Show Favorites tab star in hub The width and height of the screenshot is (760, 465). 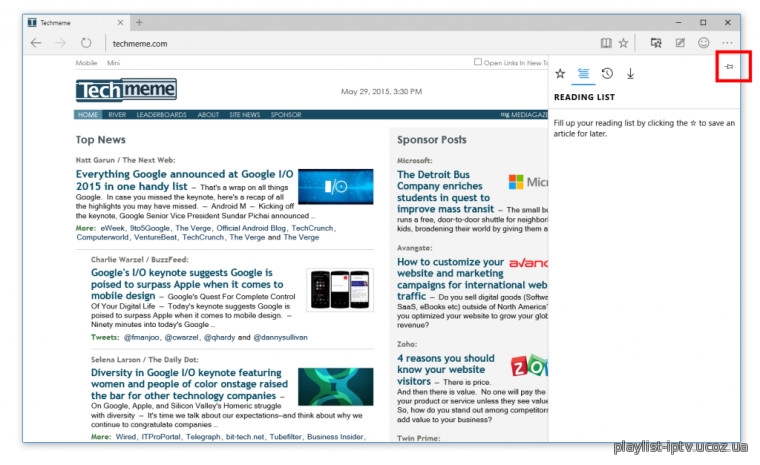pyautogui.click(x=560, y=74)
